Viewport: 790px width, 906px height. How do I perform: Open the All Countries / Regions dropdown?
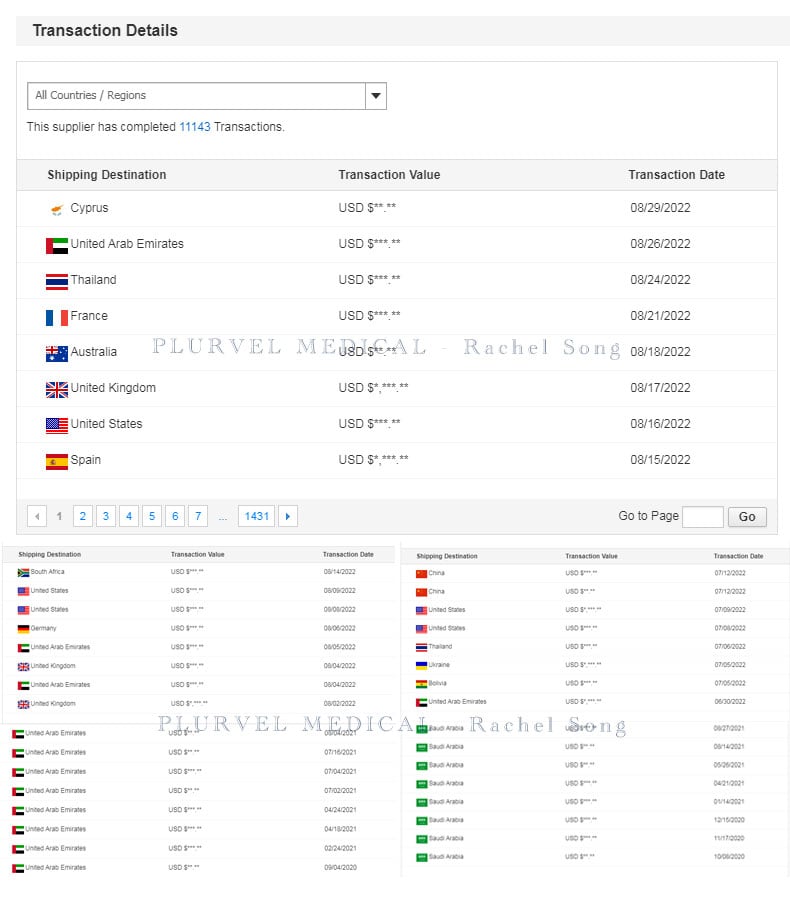click(206, 96)
